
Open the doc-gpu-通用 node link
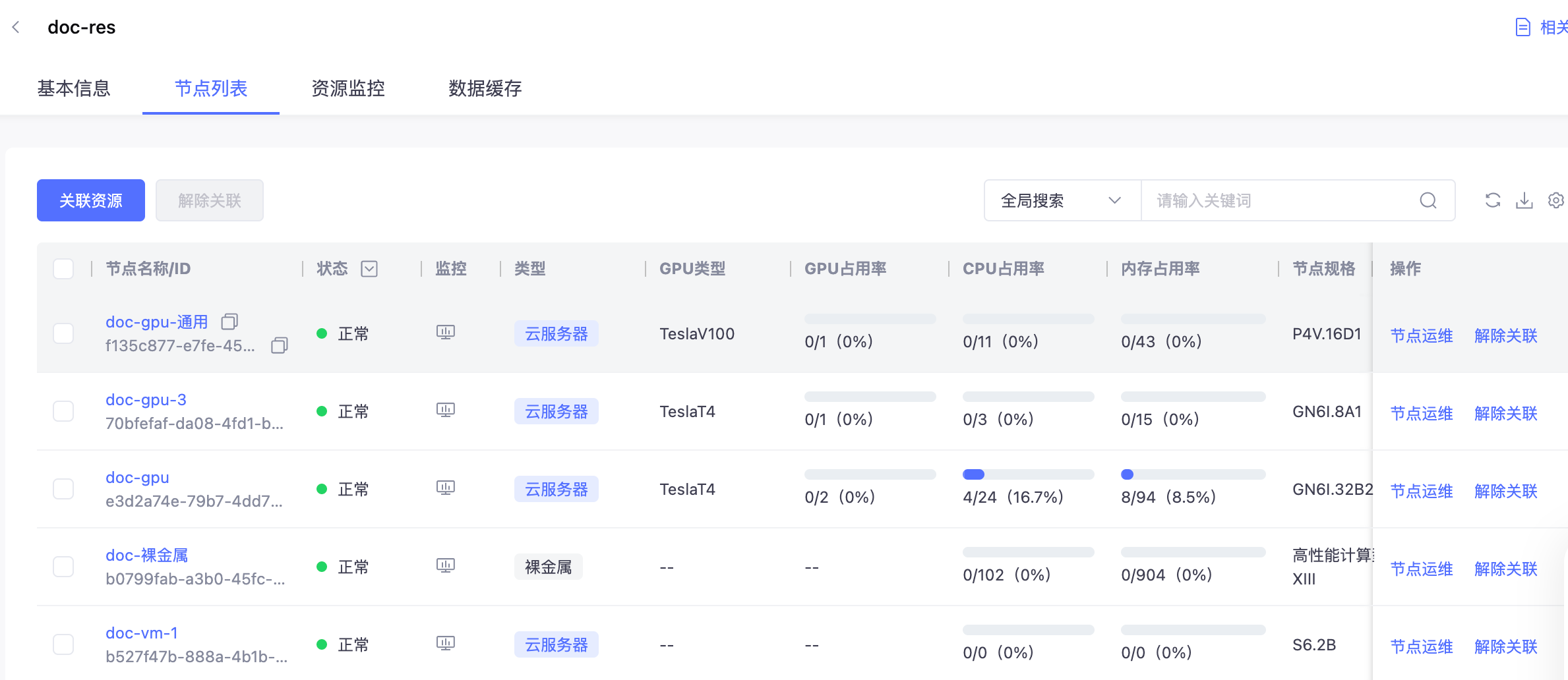tap(157, 322)
